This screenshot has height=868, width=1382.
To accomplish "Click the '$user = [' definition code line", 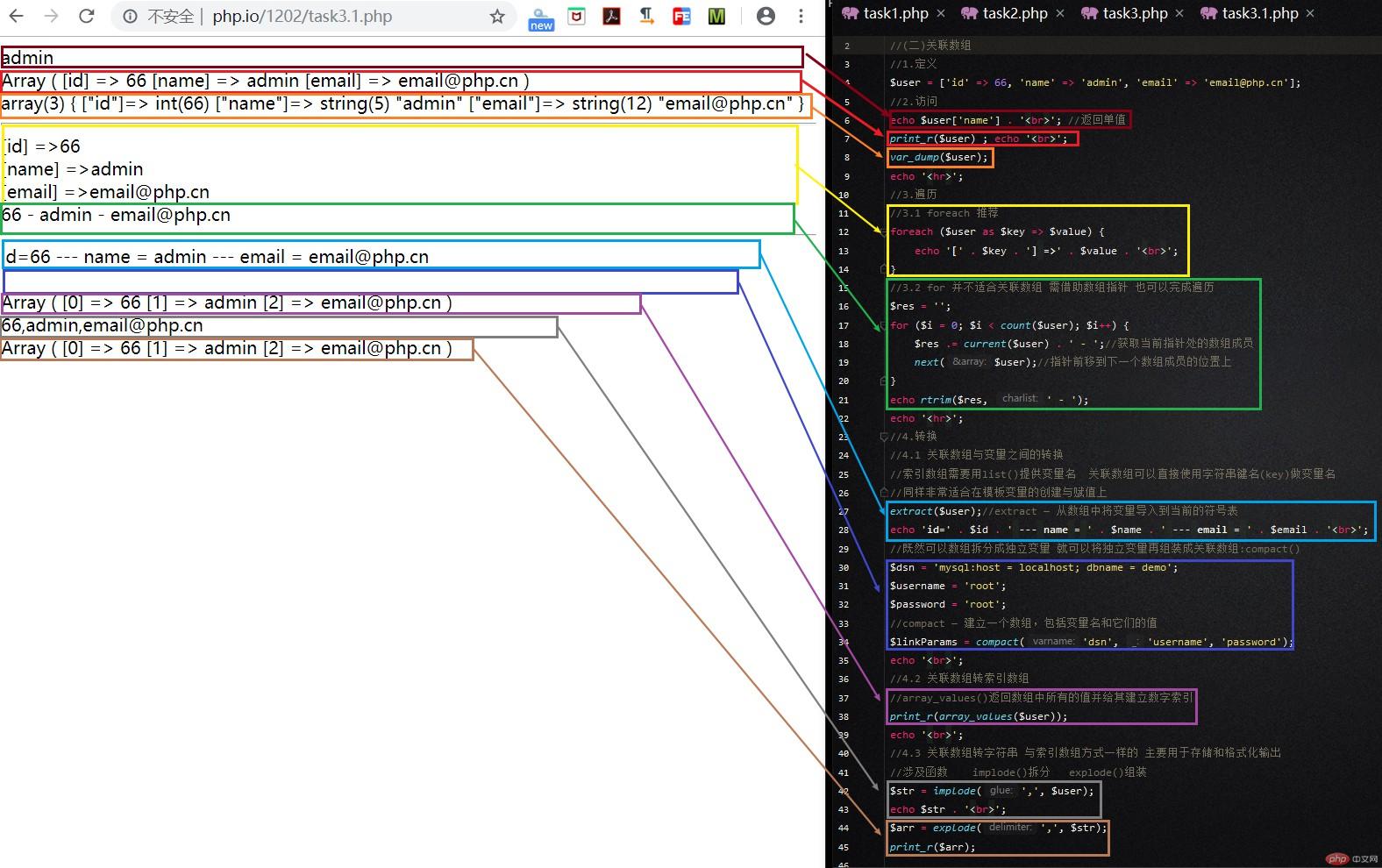I will click(x=1095, y=82).
